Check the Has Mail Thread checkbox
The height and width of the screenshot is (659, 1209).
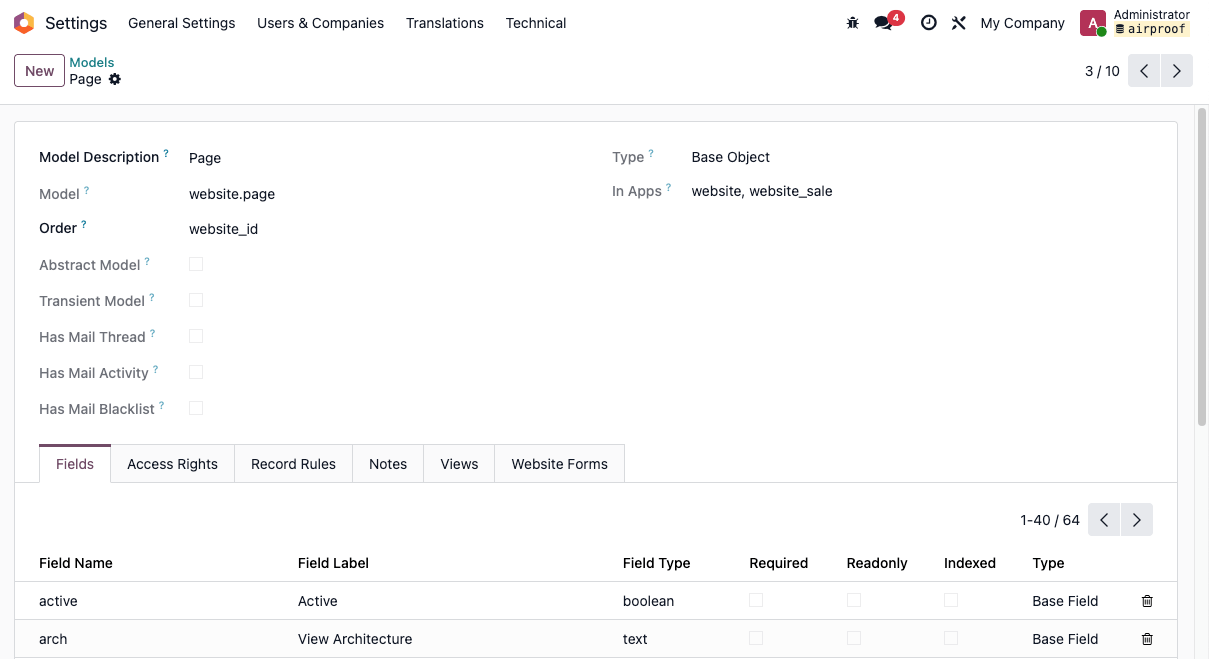[x=196, y=336]
